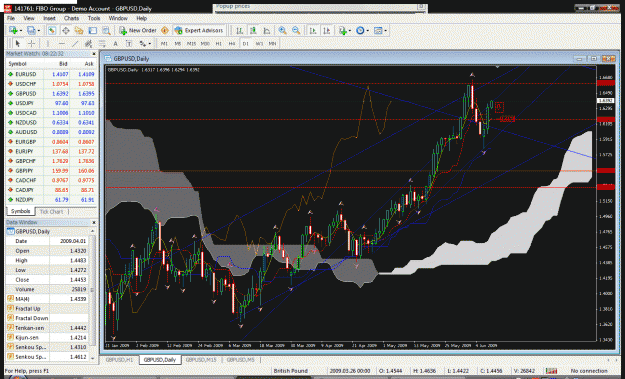
Task: Switch chart to Line Chart mode
Action: 266,30
